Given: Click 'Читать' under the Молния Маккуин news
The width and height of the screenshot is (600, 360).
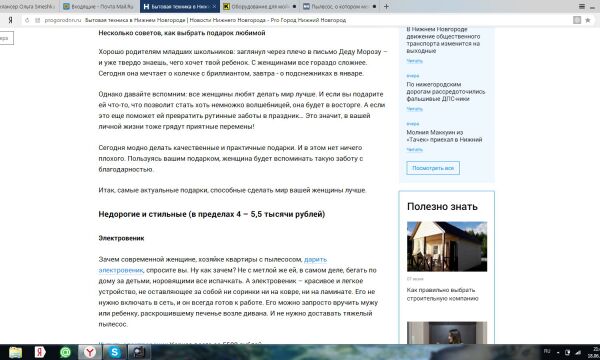Looking at the screenshot, I should 414,150.
